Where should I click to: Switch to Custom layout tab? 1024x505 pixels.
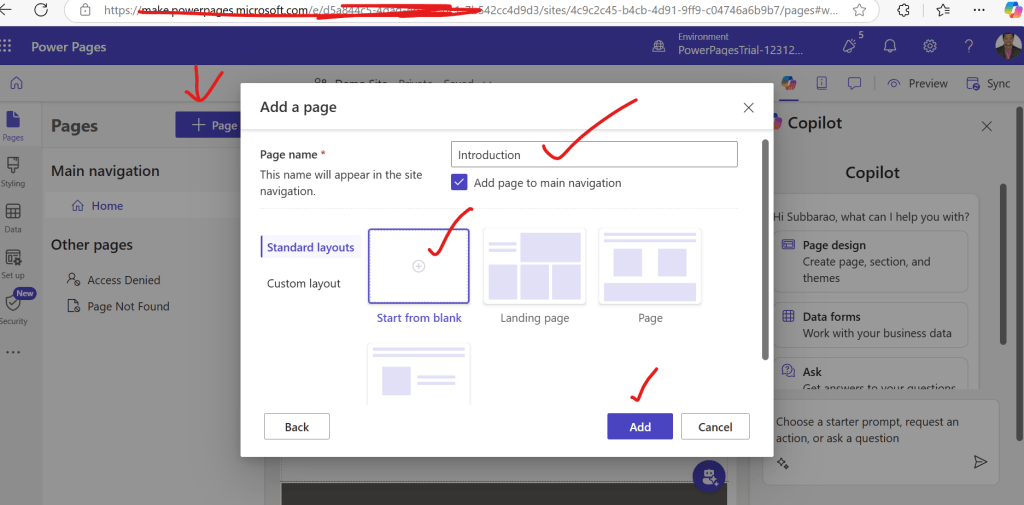(304, 283)
